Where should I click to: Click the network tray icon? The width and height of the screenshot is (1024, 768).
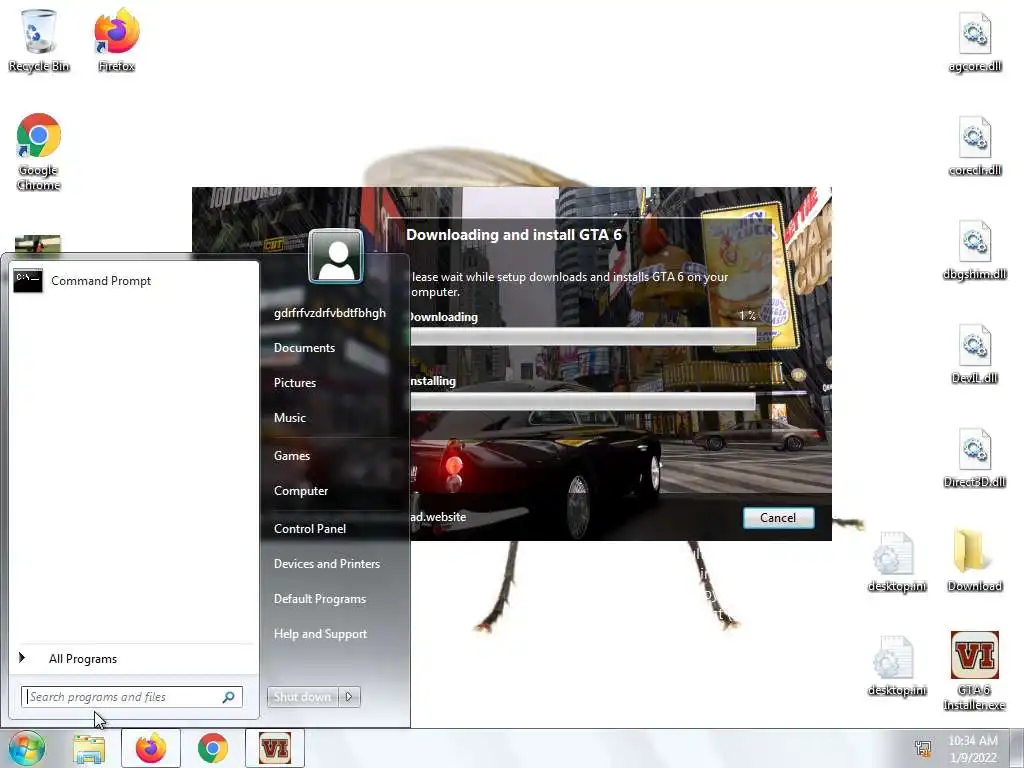click(923, 749)
